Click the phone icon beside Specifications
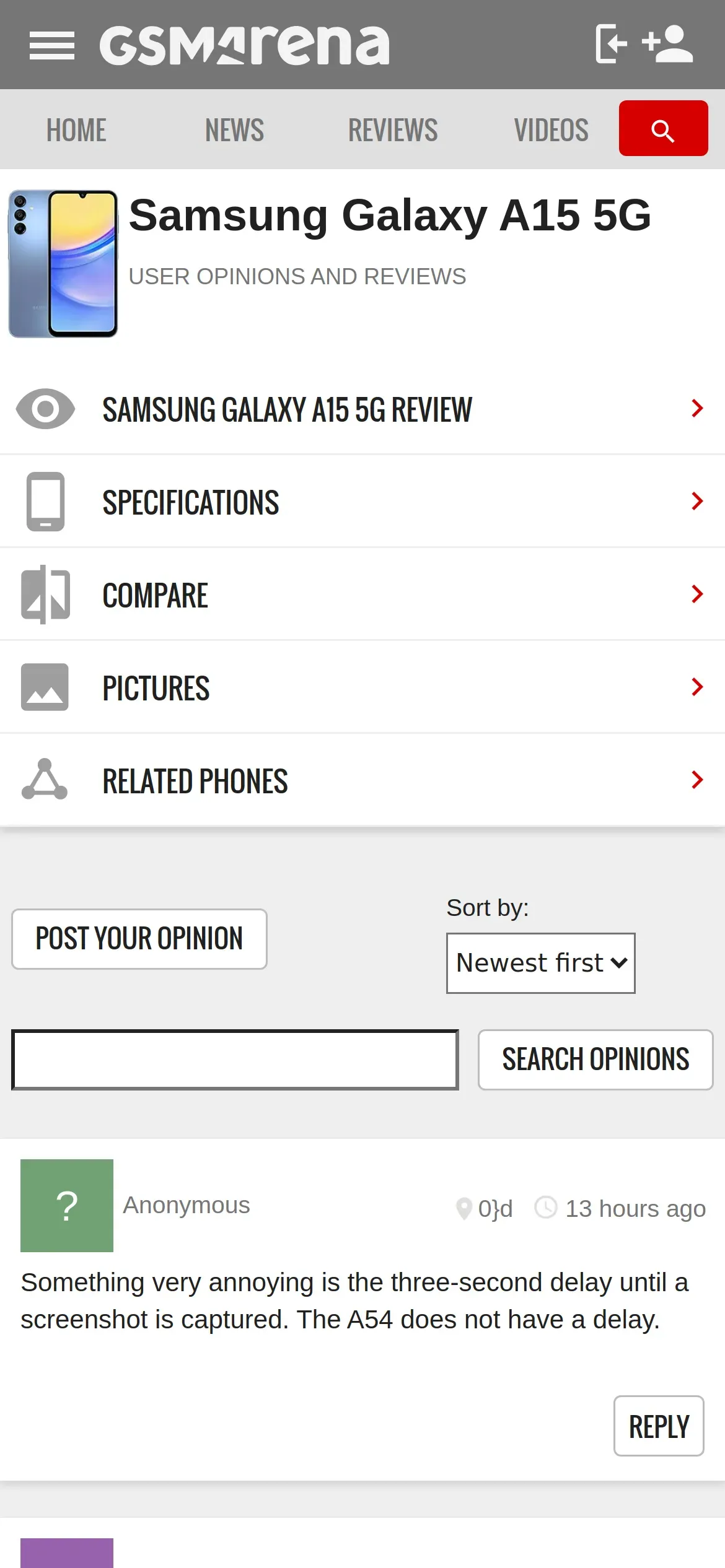Image resolution: width=725 pixels, height=1568 pixels. [45, 502]
